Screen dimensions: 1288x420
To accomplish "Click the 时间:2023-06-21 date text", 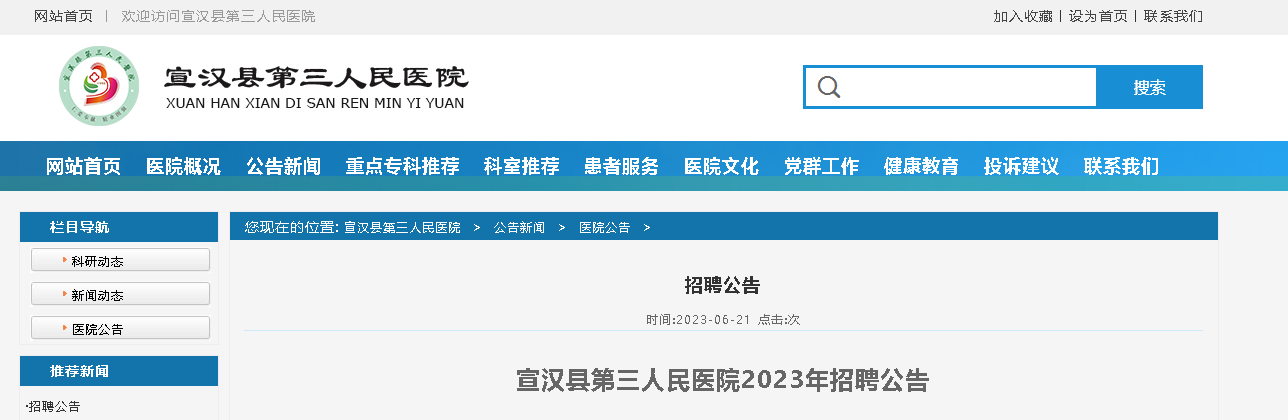I will 698,320.
